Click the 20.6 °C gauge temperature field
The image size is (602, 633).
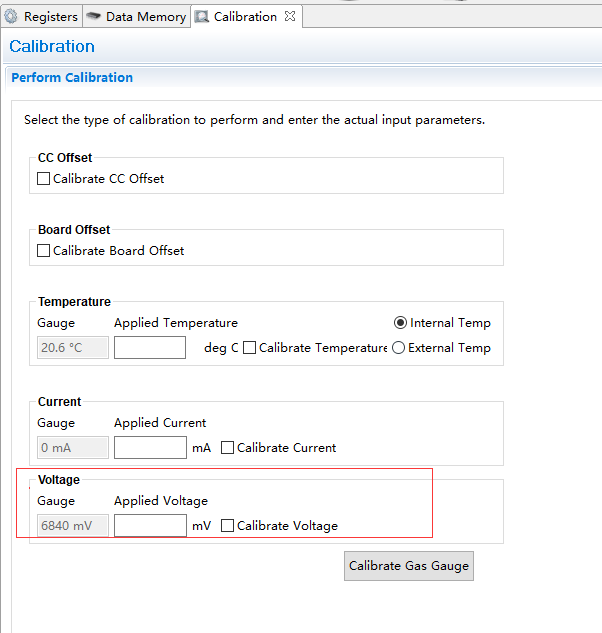[73, 348]
